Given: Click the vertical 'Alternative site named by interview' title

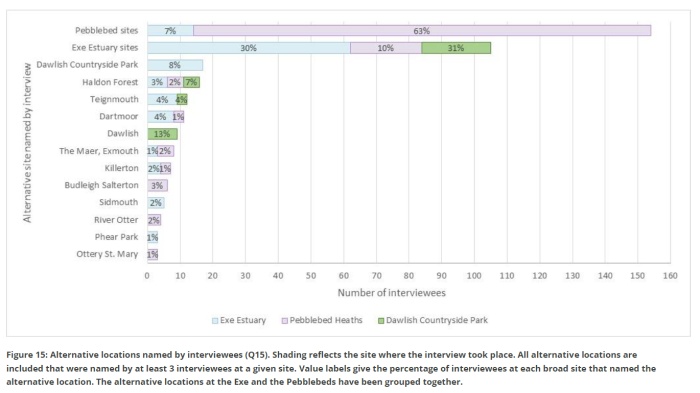Looking at the screenshot, I should 27,142.
